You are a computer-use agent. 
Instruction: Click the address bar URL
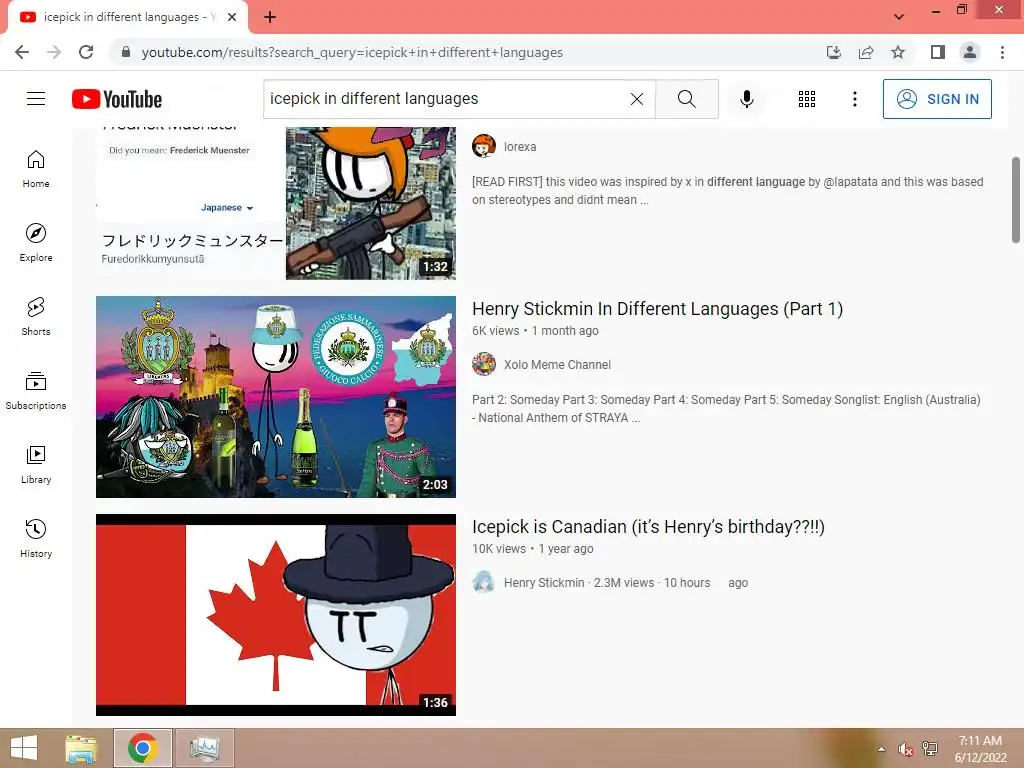pos(352,52)
